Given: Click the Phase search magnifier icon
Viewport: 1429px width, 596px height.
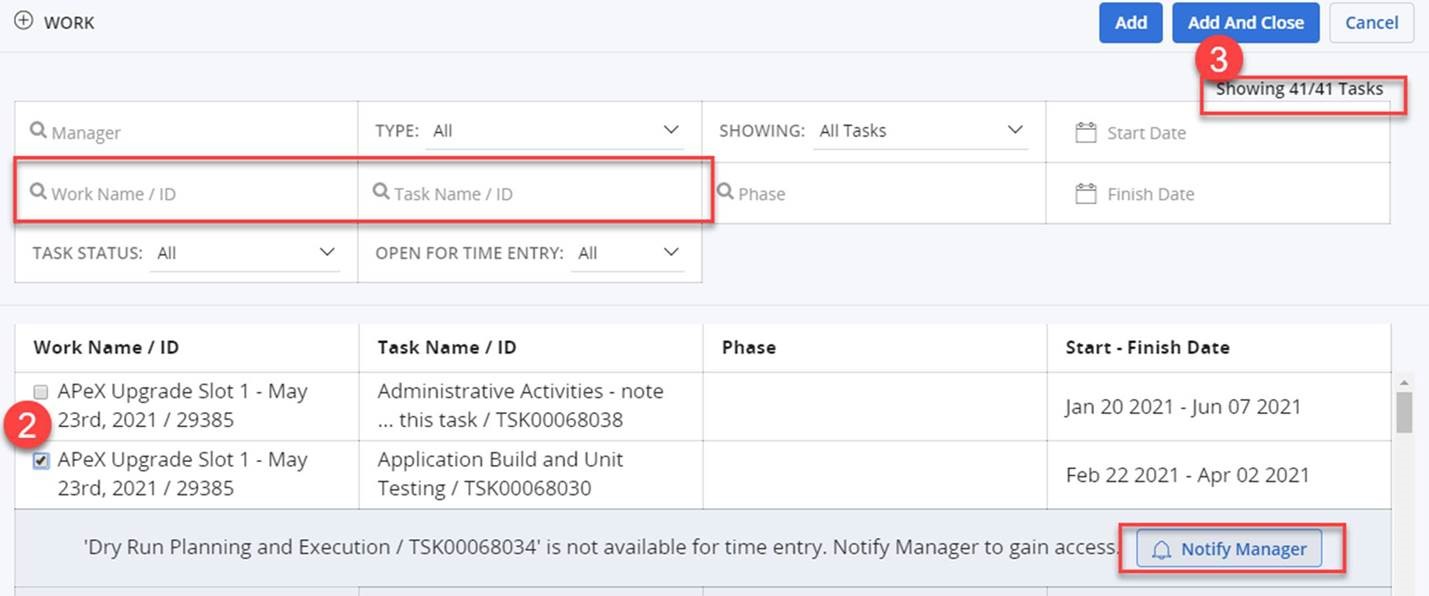Looking at the screenshot, I should (x=726, y=192).
